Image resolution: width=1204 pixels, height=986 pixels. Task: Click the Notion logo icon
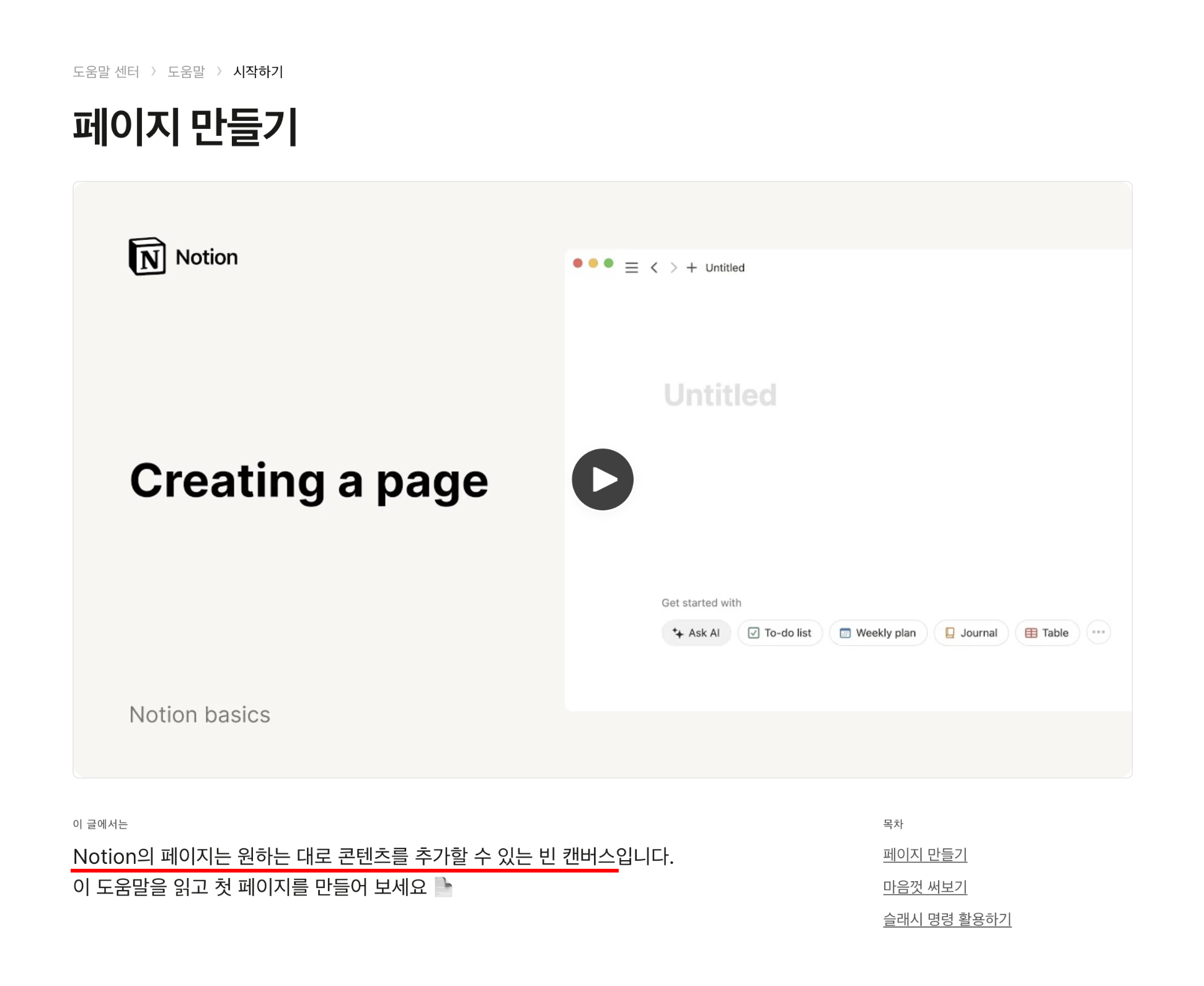click(147, 256)
